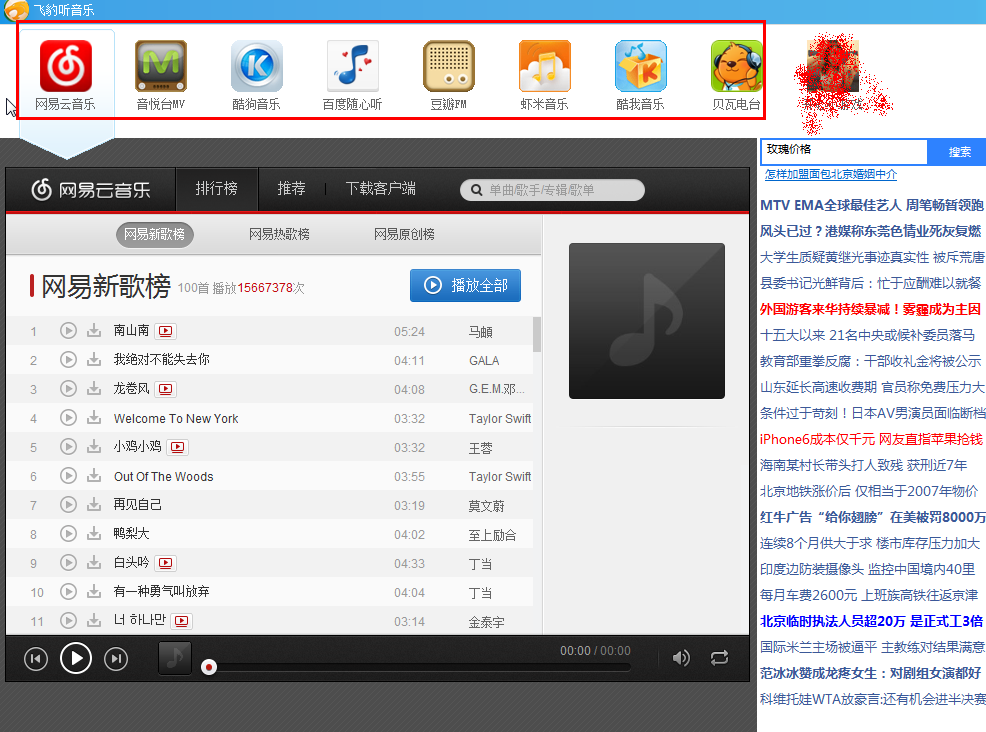This screenshot has height=732, width=986.
Task: Download the song 南山南
Action: pyautogui.click(x=94, y=330)
